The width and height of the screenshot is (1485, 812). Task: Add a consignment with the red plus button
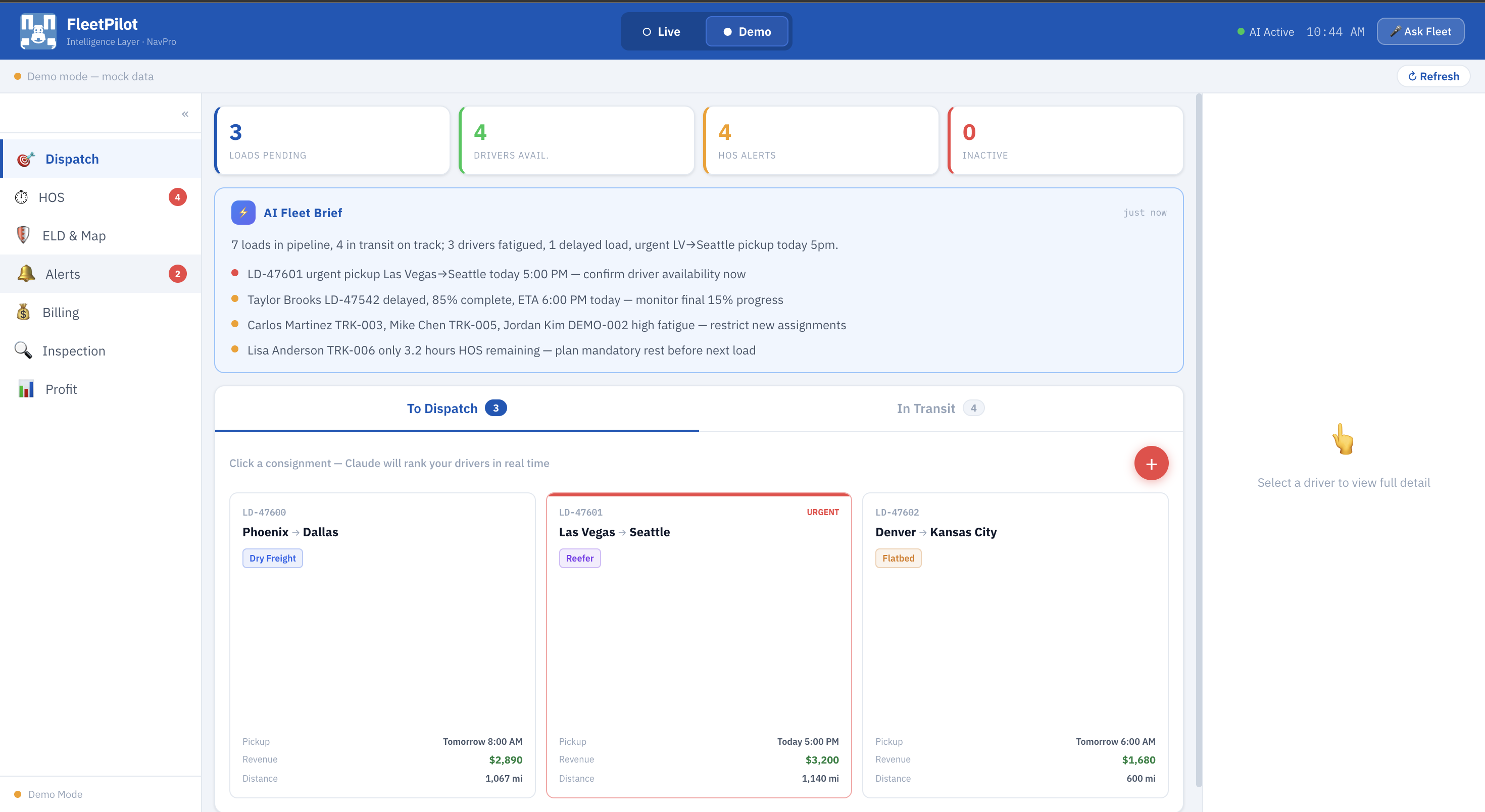click(x=1151, y=464)
